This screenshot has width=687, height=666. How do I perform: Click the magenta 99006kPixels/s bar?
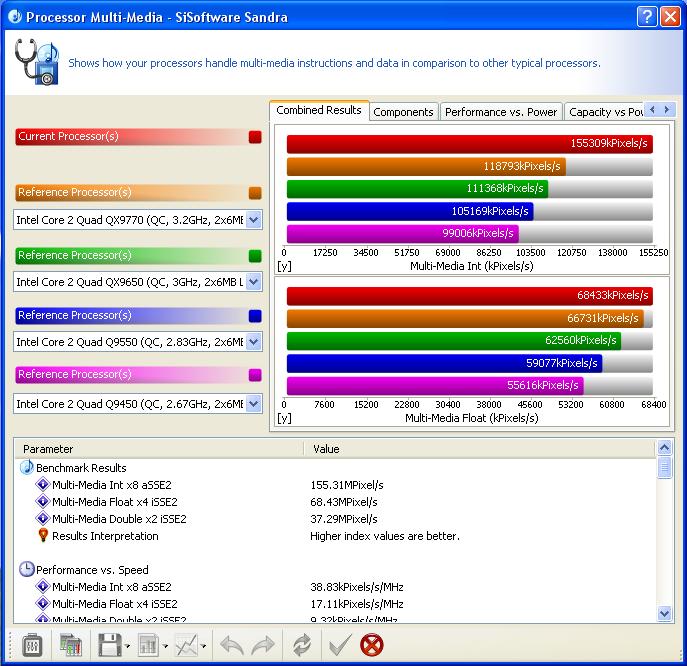click(x=402, y=234)
